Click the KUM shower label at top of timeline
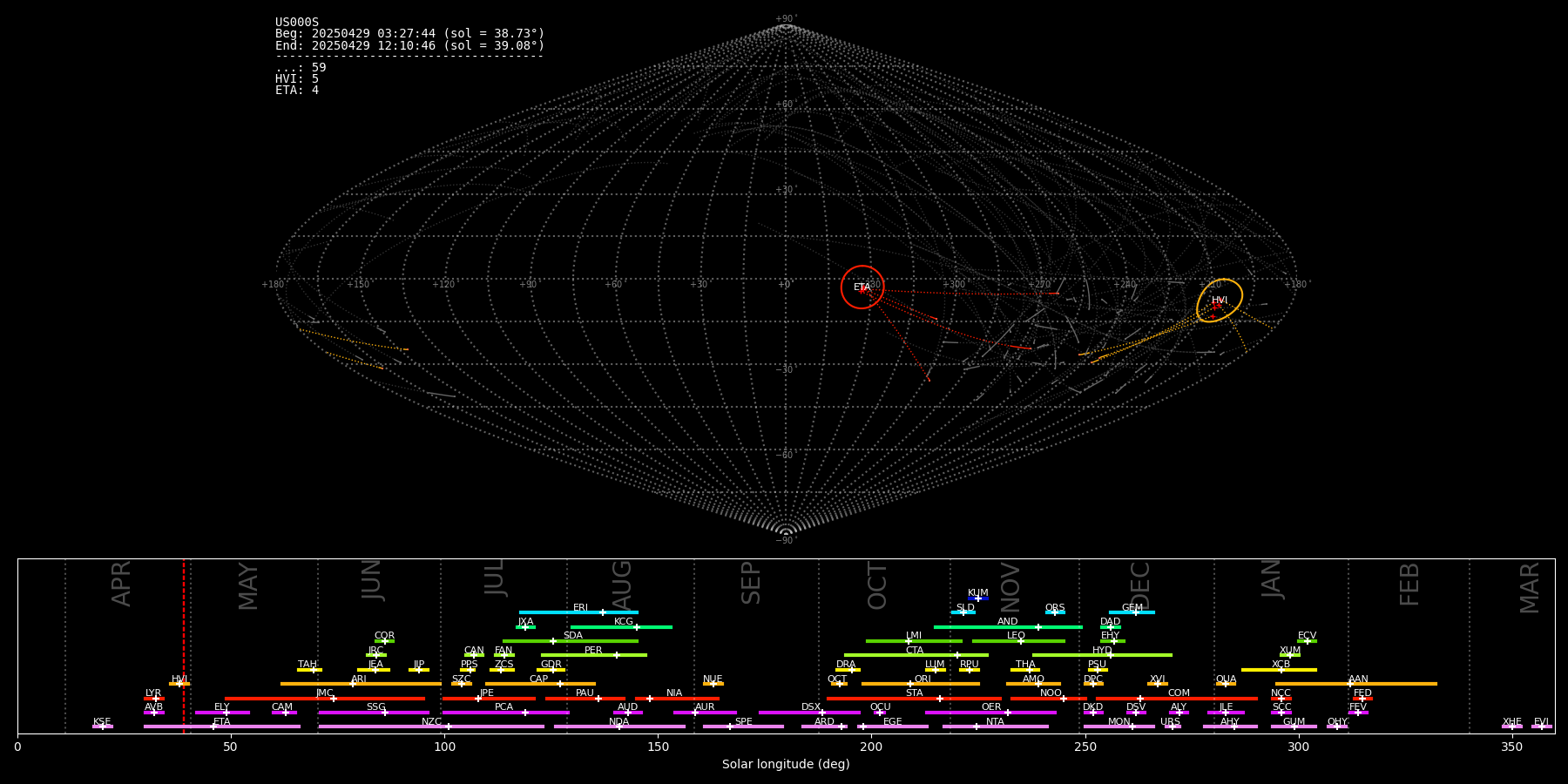 coord(977,592)
